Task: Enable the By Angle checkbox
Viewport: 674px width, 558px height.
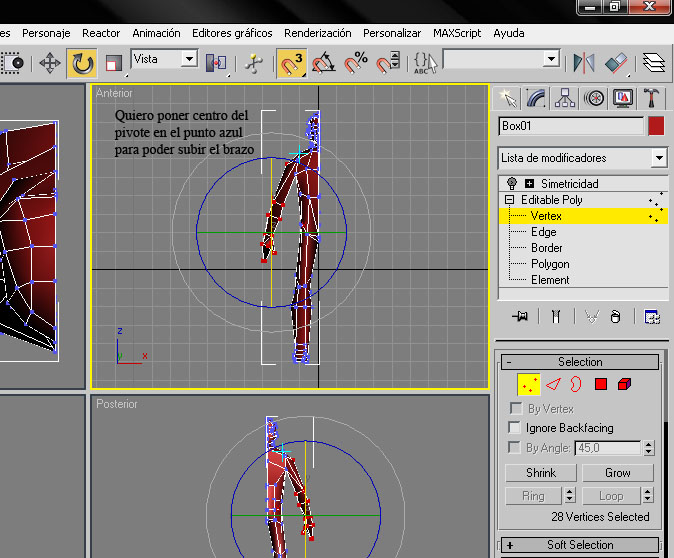Action: point(515,447)
